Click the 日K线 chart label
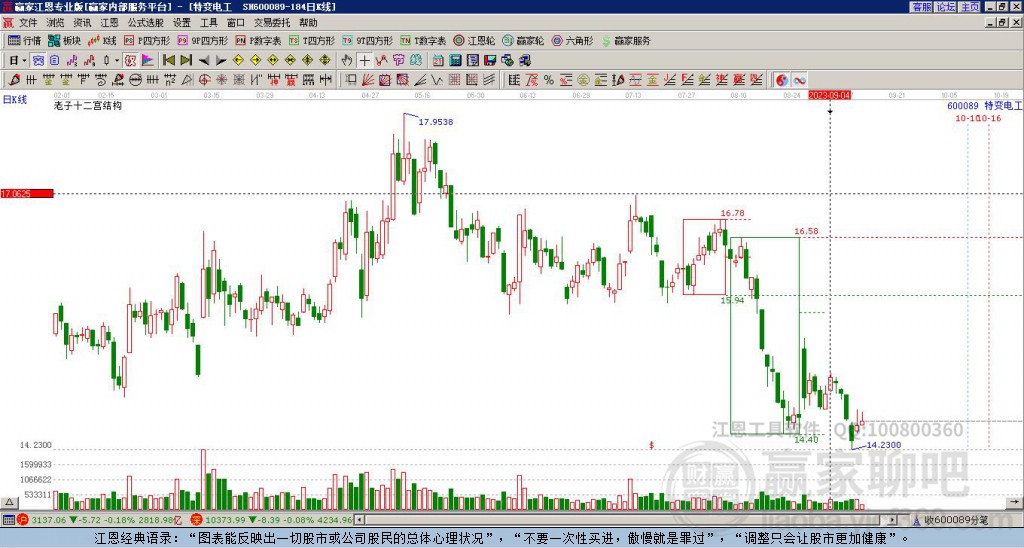Screen dimensions: 1024x548 click(x=15, y=100)
